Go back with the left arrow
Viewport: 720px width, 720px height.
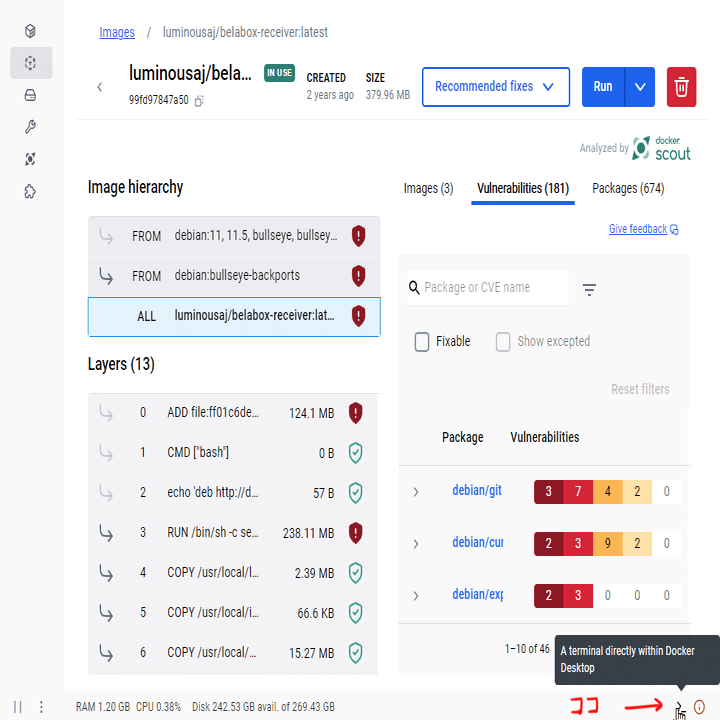click(100, 87)
